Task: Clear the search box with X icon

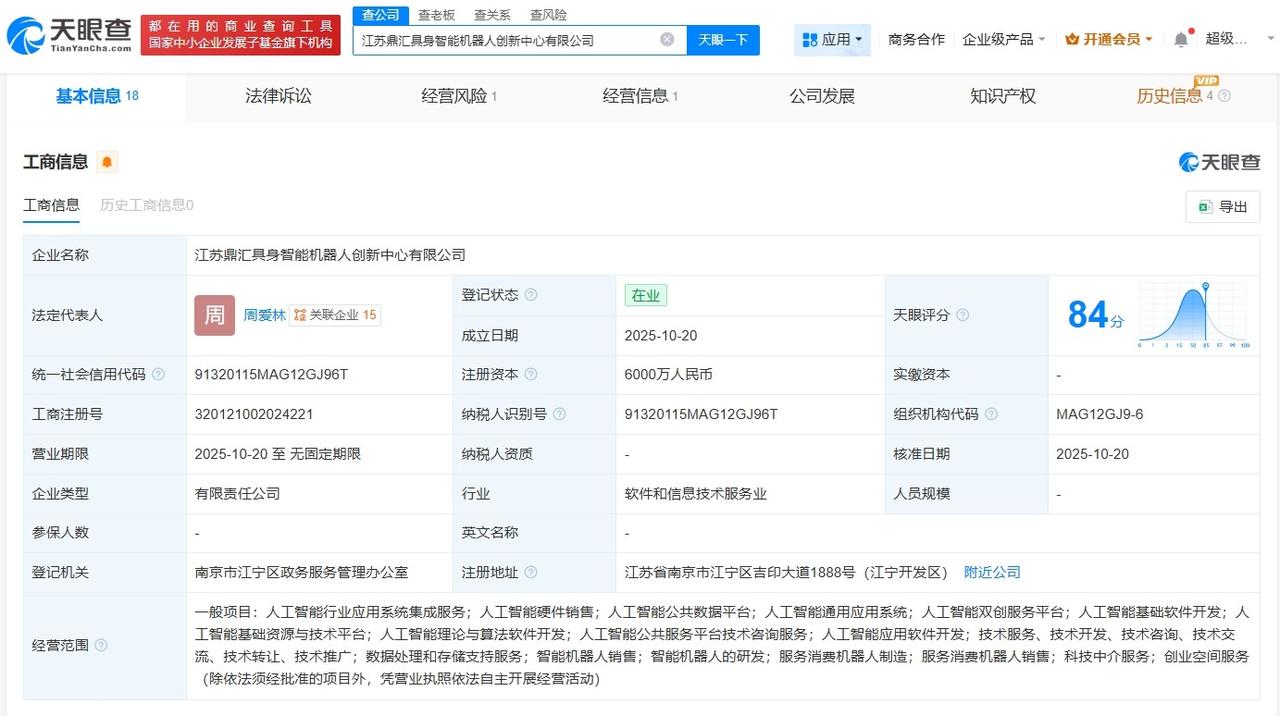Action: click(x=667, y=40)
